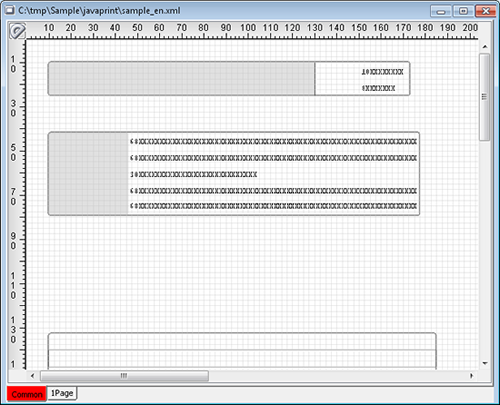Select the 8XXXXXXX field in header
Viewport: 500px width, 405px height.
tap(379, 88)
